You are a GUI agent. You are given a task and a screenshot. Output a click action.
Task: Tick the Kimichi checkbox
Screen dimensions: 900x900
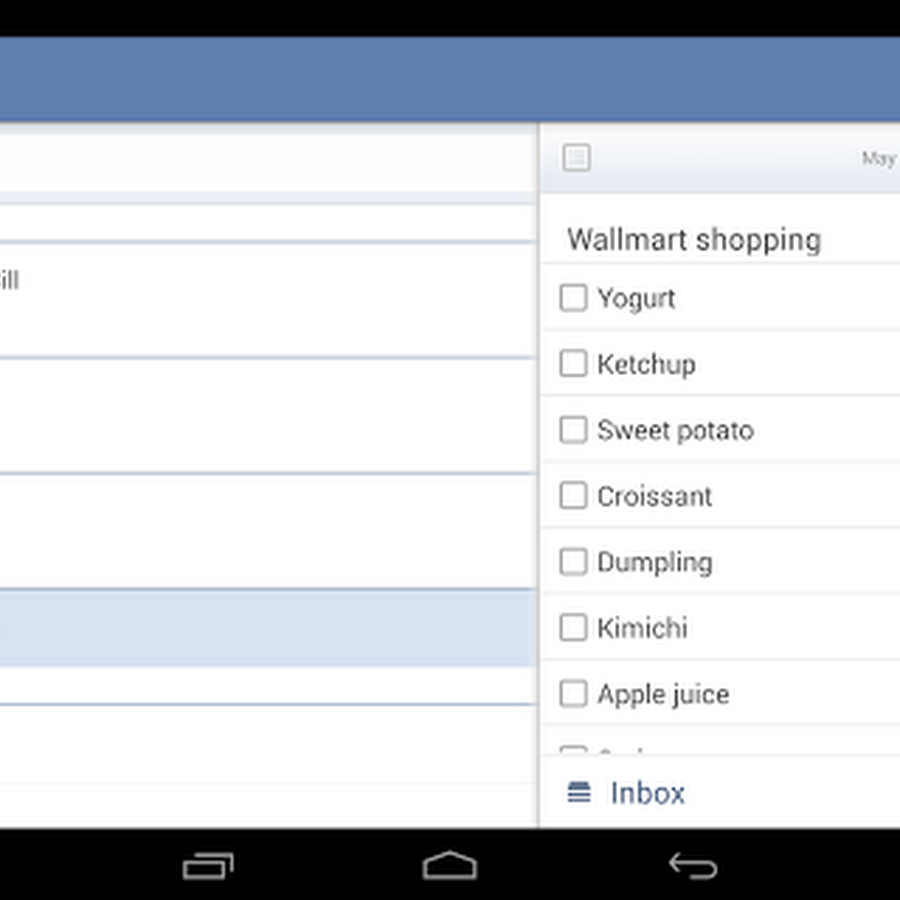click(573, 627)
